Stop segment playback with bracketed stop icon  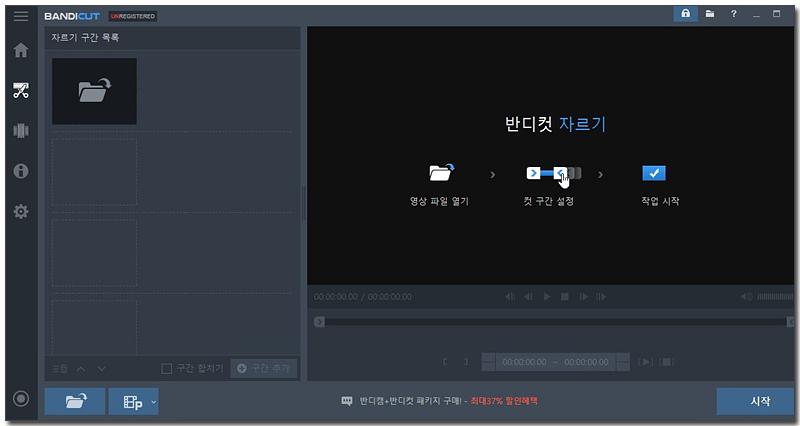666,362
